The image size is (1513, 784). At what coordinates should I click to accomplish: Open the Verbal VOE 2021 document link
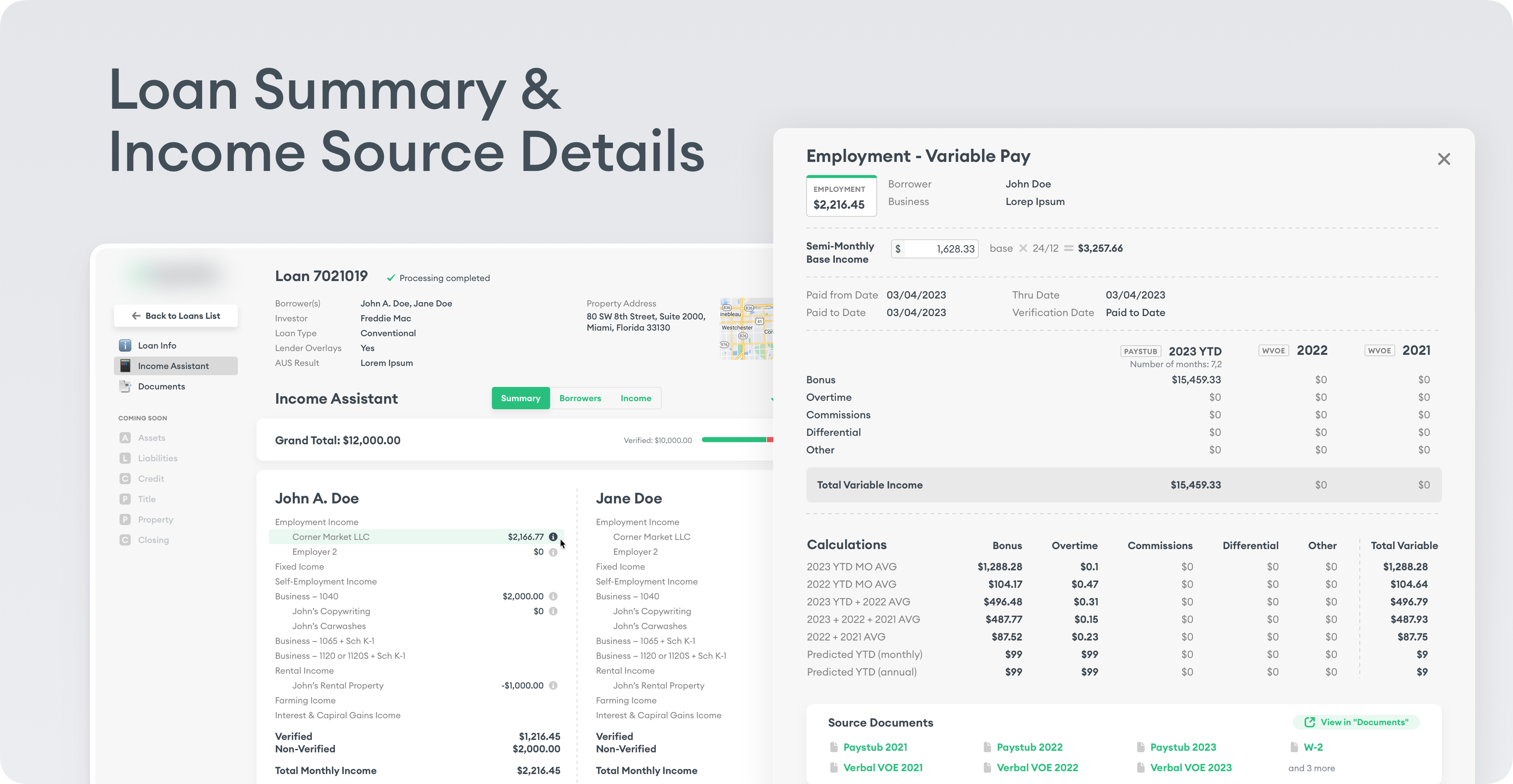[x=883, y=767]
